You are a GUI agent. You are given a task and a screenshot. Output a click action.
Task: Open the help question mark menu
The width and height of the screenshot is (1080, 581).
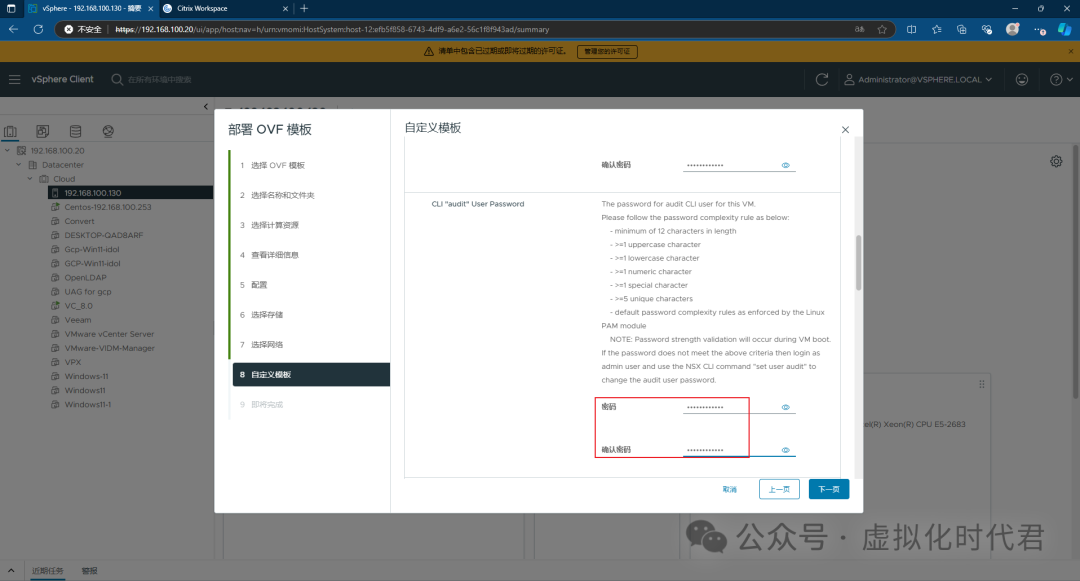tap(1061, 79)
